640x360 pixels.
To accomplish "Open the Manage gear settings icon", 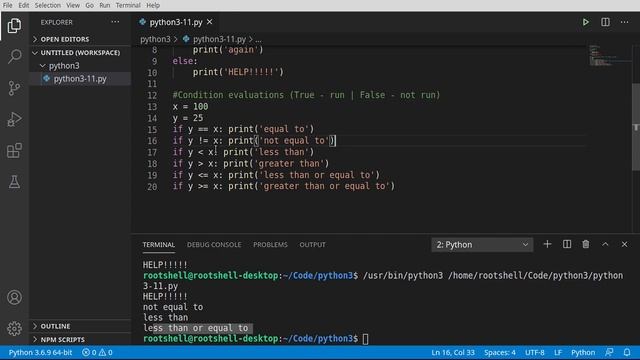I will [14, 328].
